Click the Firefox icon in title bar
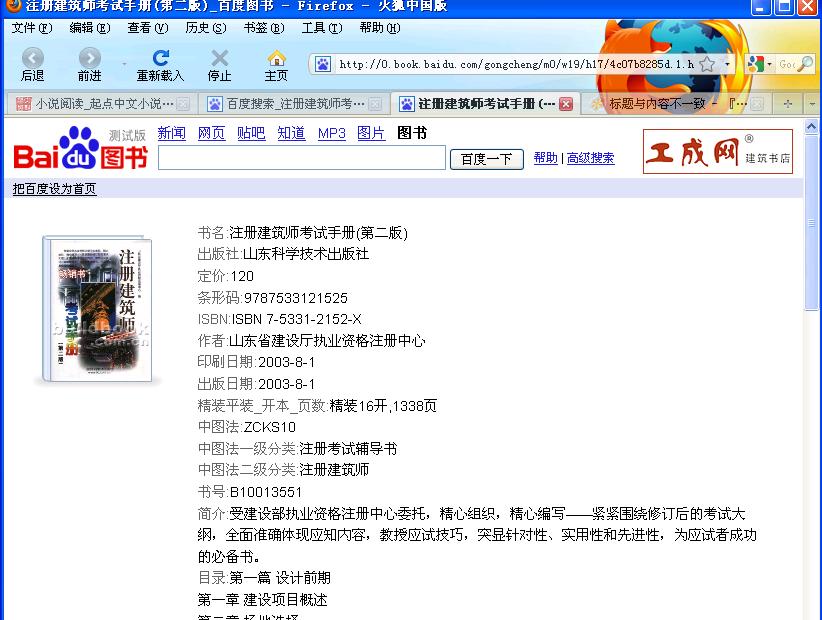This screenshot has height=620, width=822. [x=13, y=6]
